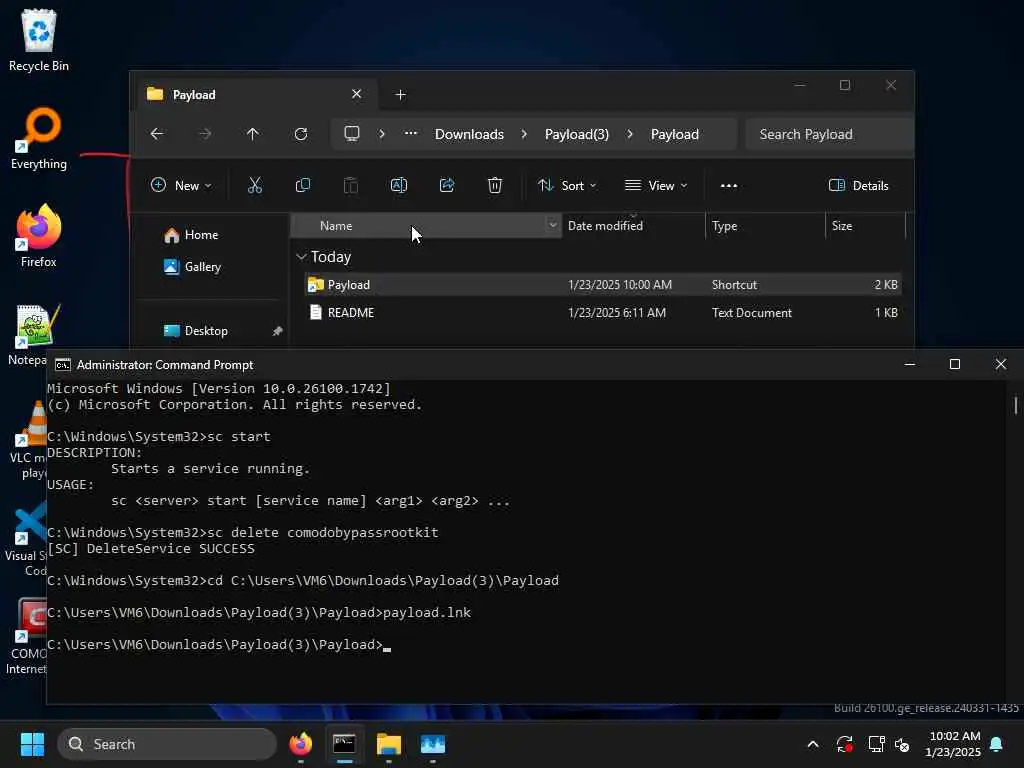Screen dimensions: 1024x768
Task: Open the Recycle Bin desktop icon
Action: point(39,40)
